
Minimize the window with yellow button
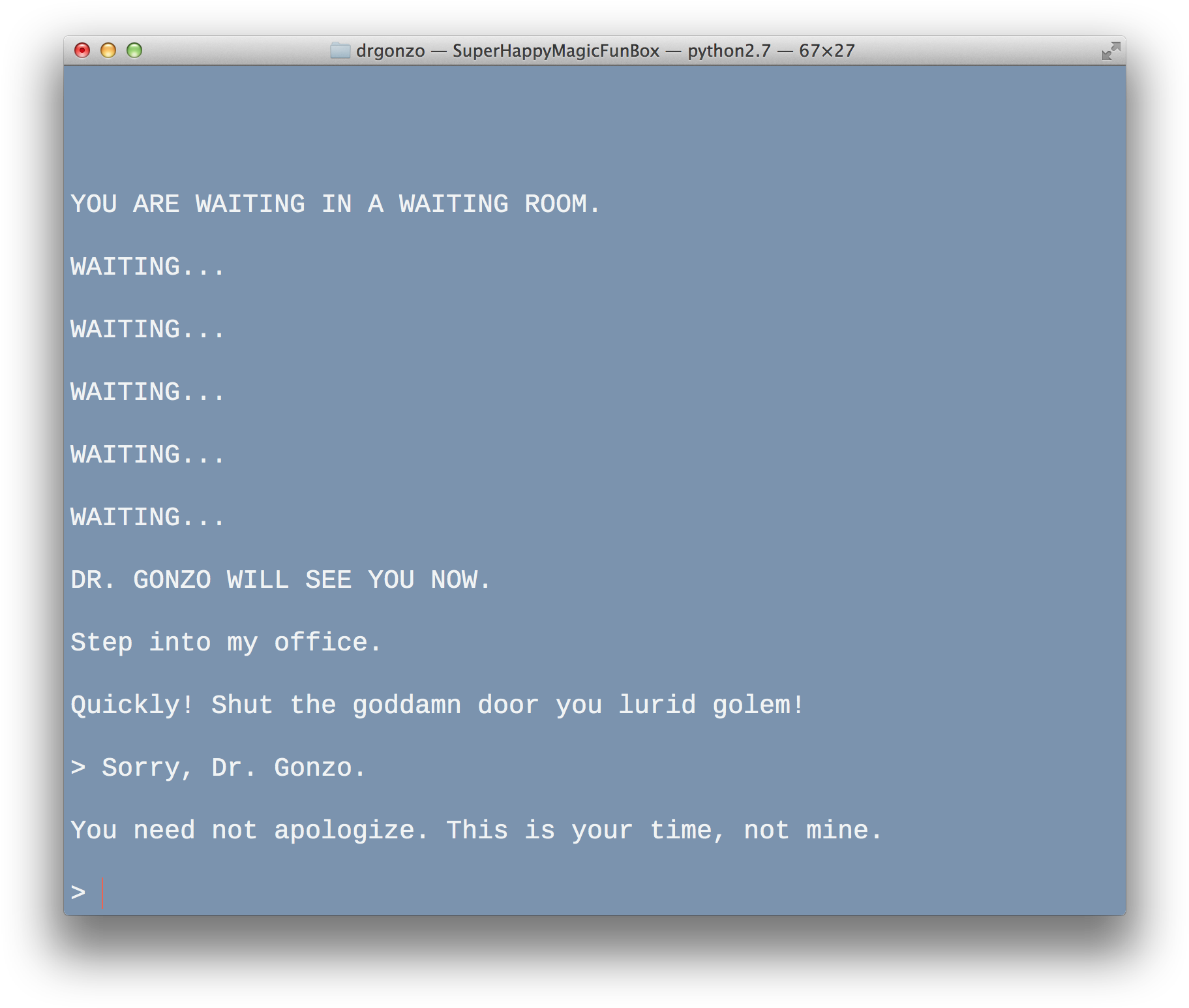pos(108,50)
